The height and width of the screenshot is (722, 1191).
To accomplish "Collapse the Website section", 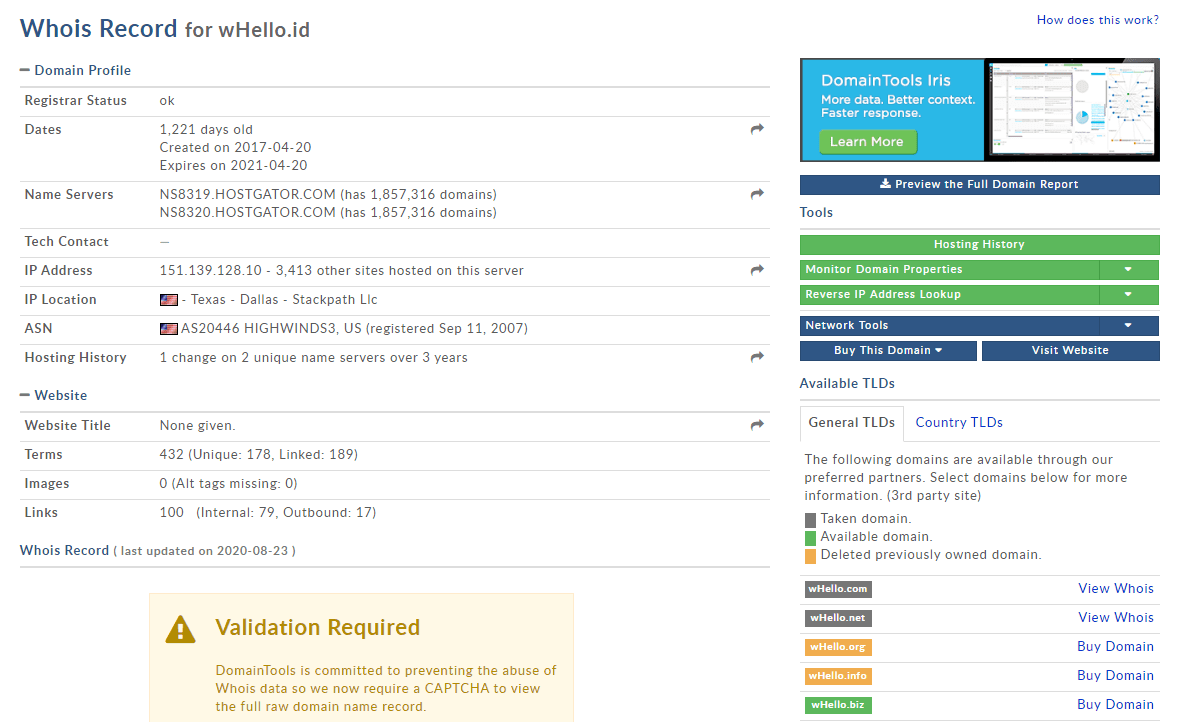I will tap(25, 396).
